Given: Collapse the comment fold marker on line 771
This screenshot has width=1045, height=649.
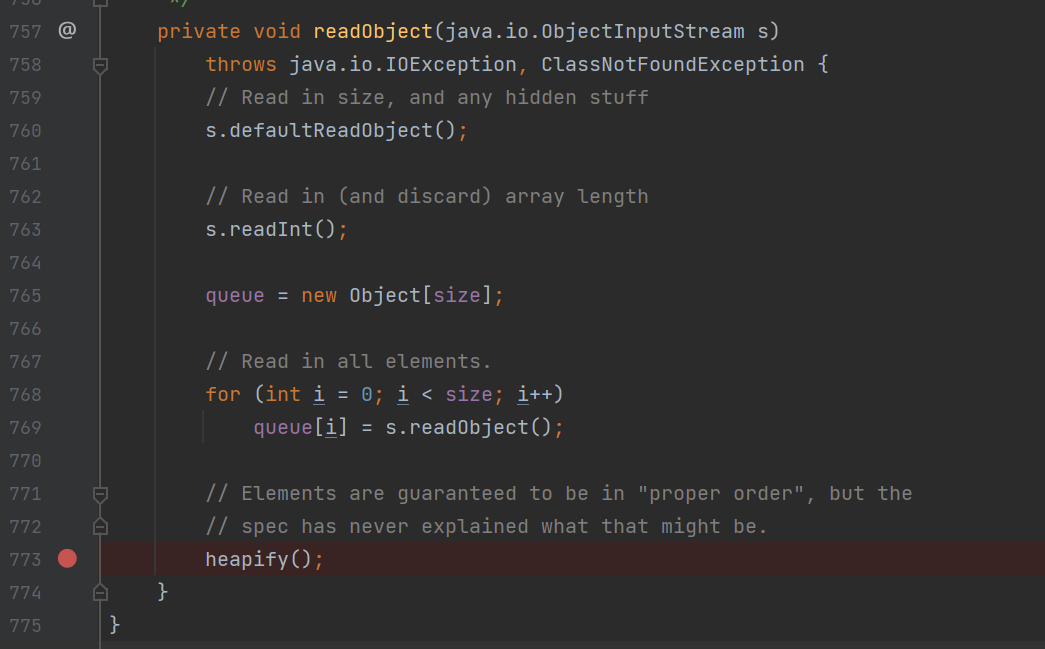Looking at the screenshot, I should pyautogui.click(x=100, y=494).
